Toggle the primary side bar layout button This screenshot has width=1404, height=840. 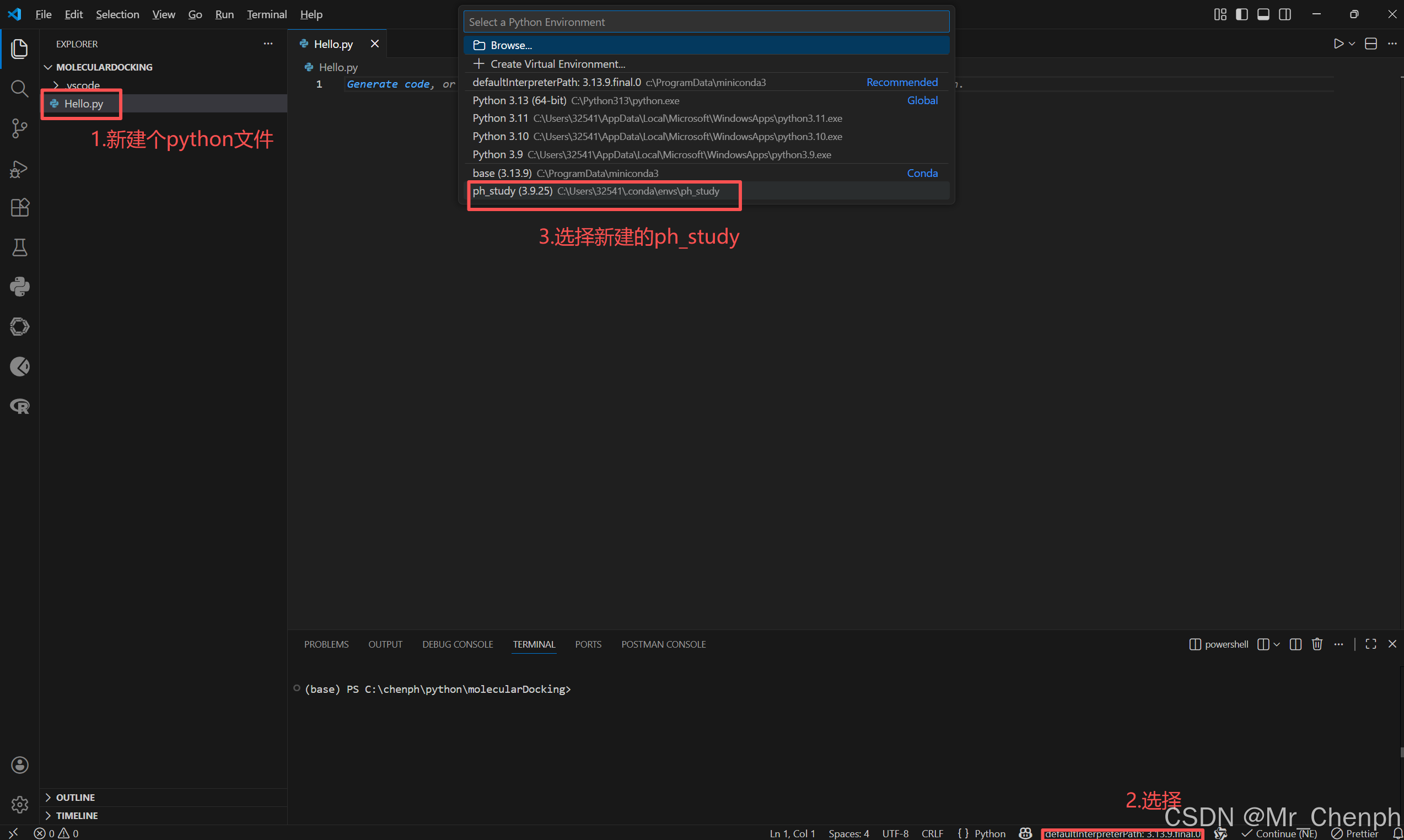pyautogui.click(x=1241, y=14)
